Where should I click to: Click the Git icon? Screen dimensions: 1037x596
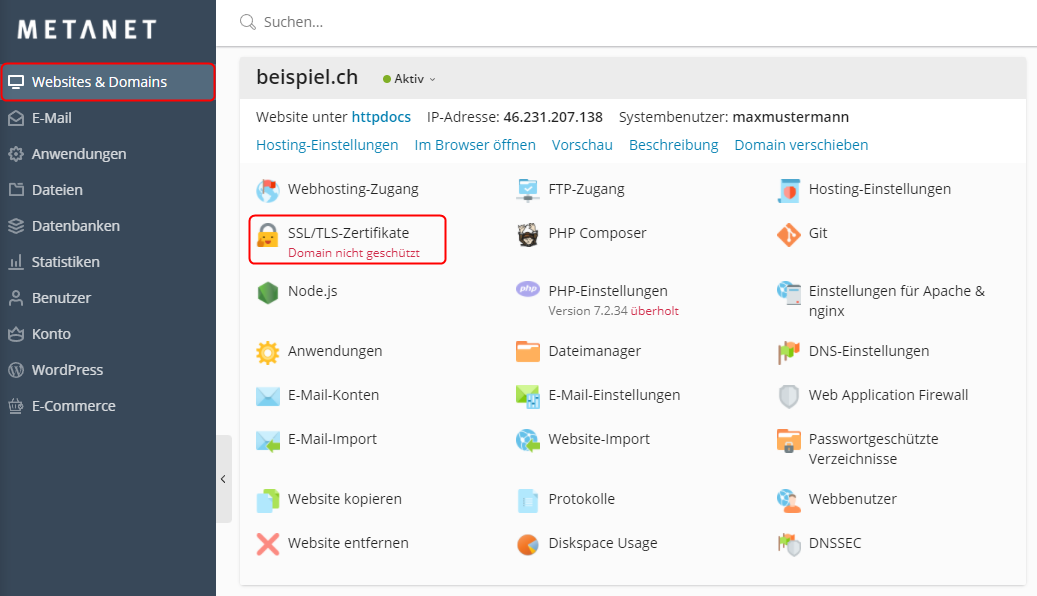tap(789, 235)
